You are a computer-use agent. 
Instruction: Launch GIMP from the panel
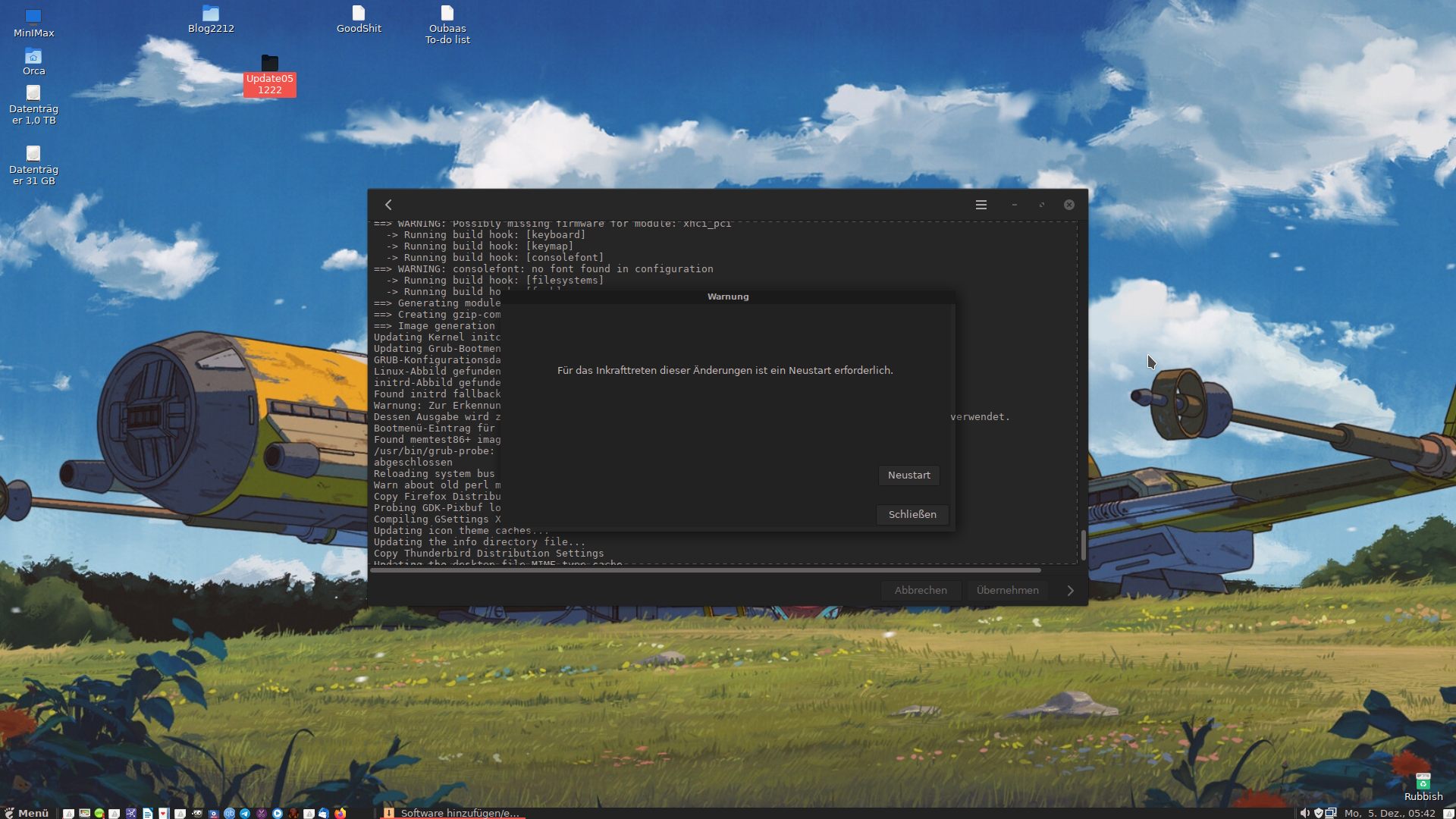[x=197, y=813]
